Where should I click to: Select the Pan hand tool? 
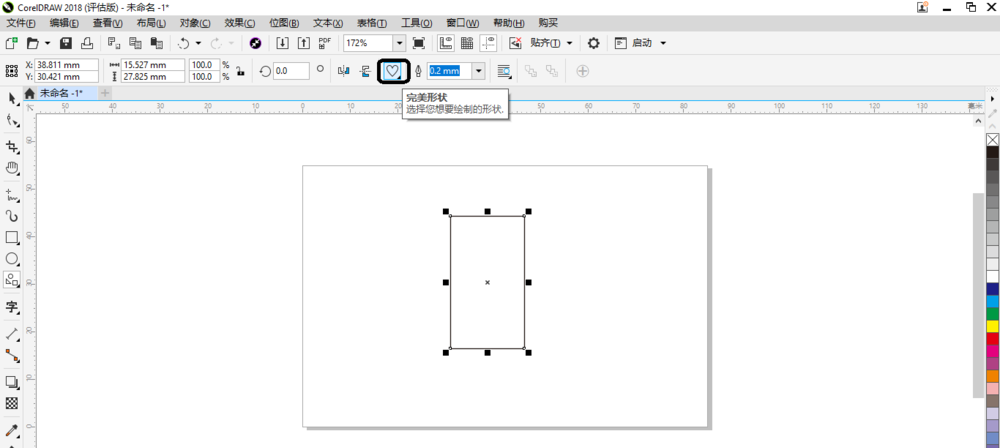(x=11, y=168)
